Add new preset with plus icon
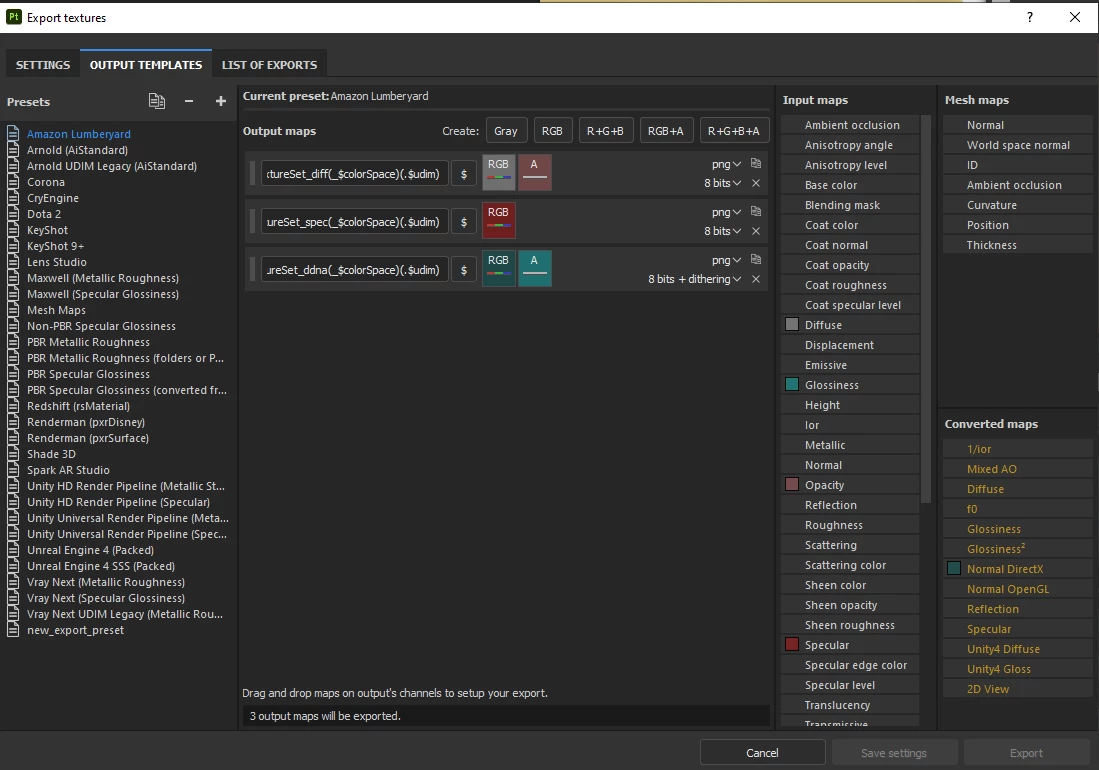Viewport: 1099px width, 770px height. 221,102
